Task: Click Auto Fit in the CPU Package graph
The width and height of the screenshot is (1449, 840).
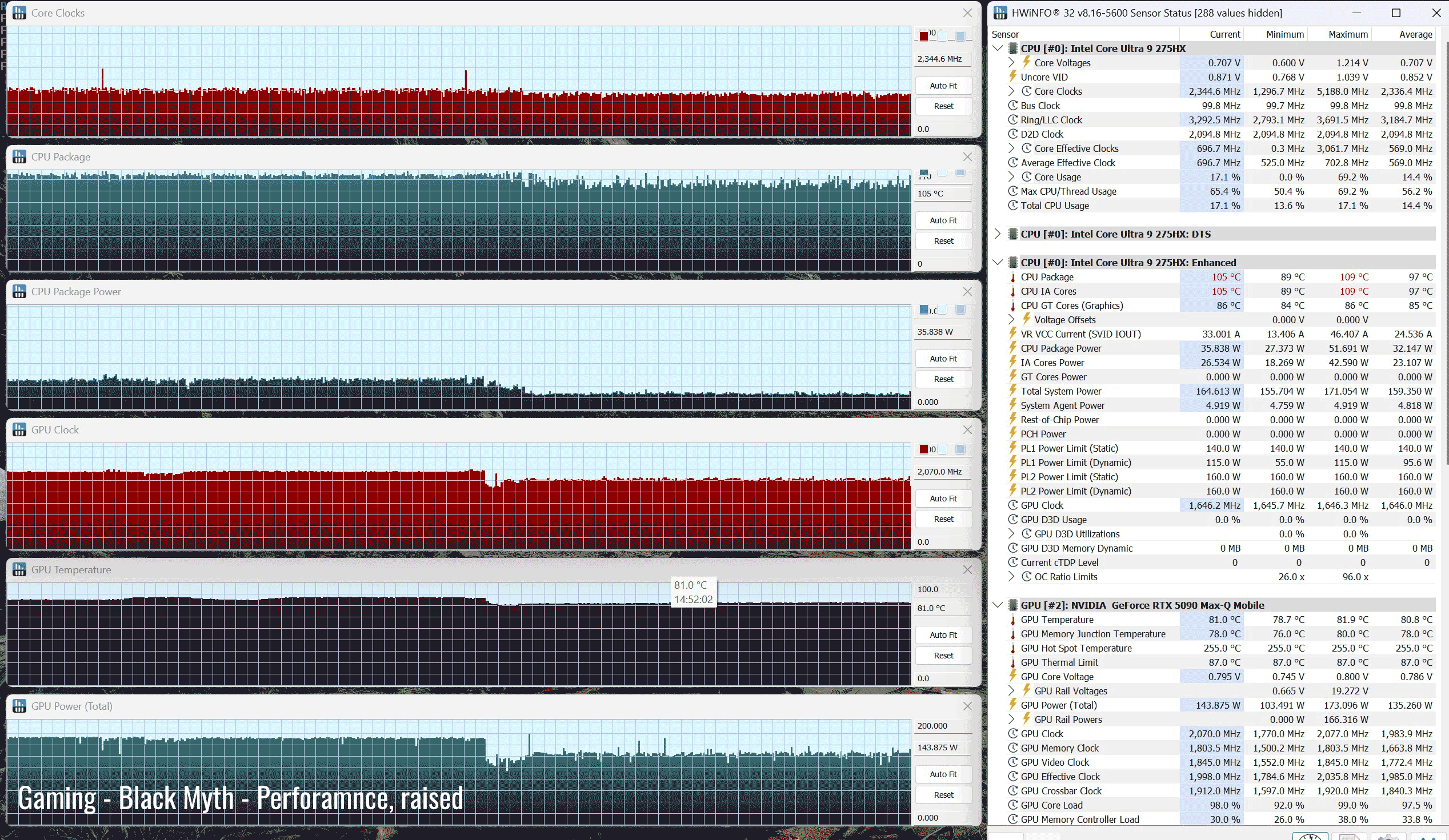Action: coord(943,220)
